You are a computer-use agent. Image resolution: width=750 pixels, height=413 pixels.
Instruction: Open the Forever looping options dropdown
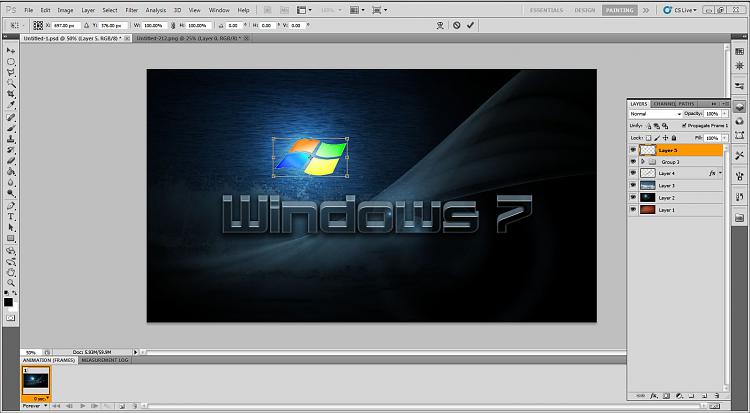[x=35, y=406]
